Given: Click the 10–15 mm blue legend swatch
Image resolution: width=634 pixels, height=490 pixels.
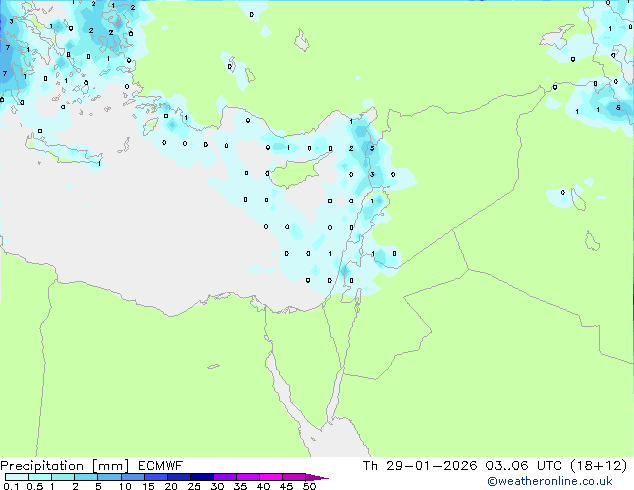Looking at the screenshot, I should point(133,477).
